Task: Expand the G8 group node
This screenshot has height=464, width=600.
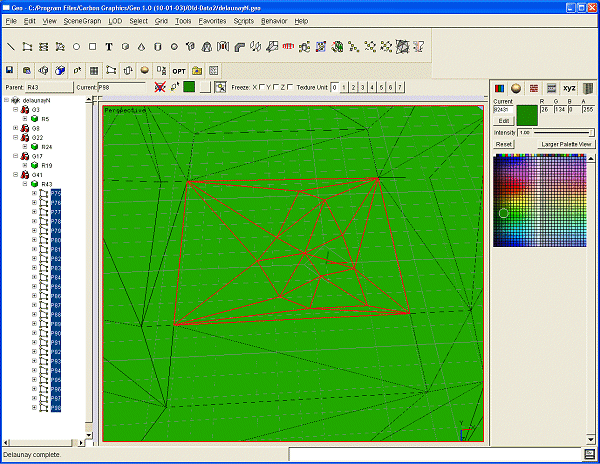Action: [x=15, y=128]
